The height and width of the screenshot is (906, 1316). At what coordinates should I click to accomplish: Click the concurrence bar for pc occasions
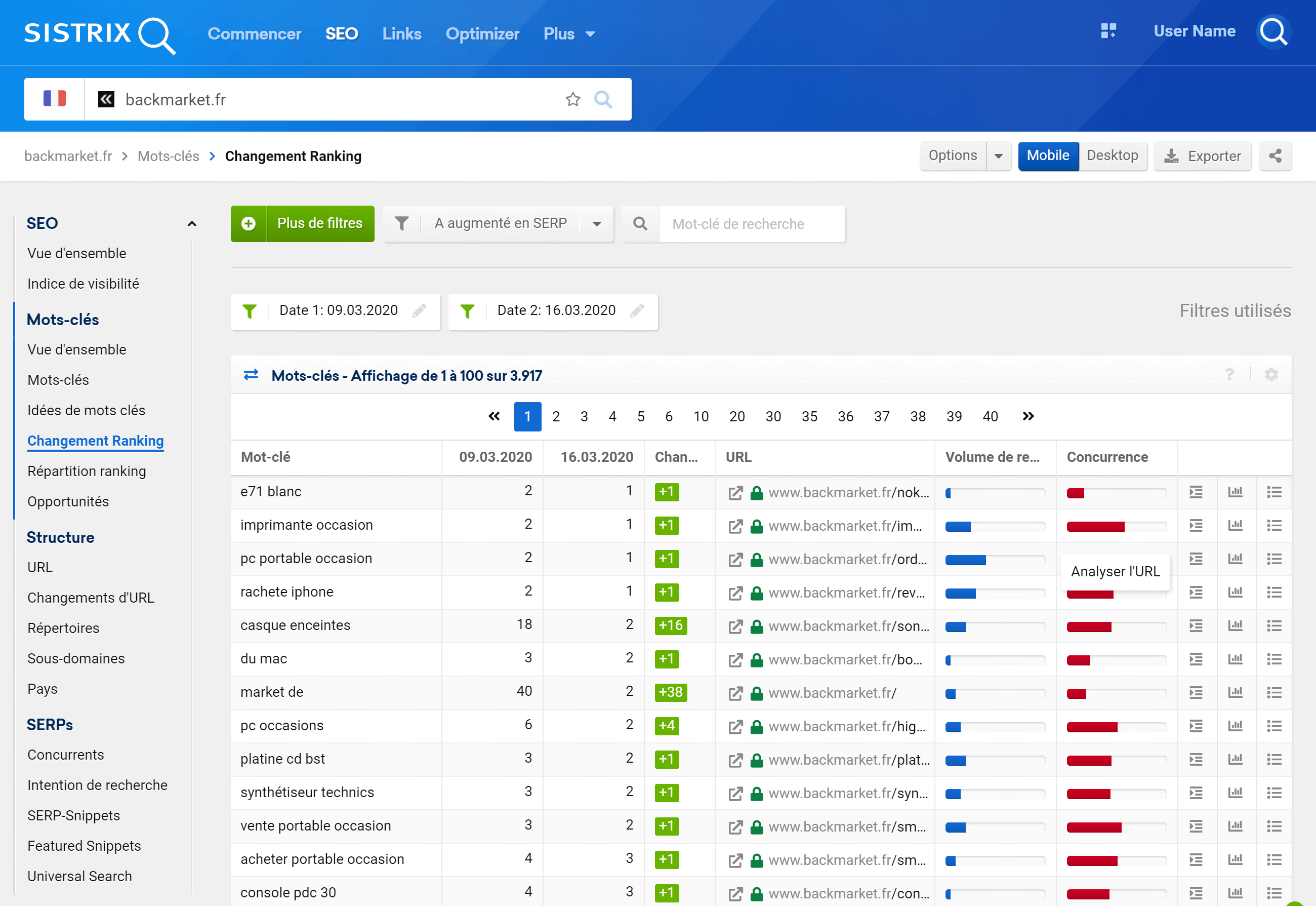point(1117,727)
